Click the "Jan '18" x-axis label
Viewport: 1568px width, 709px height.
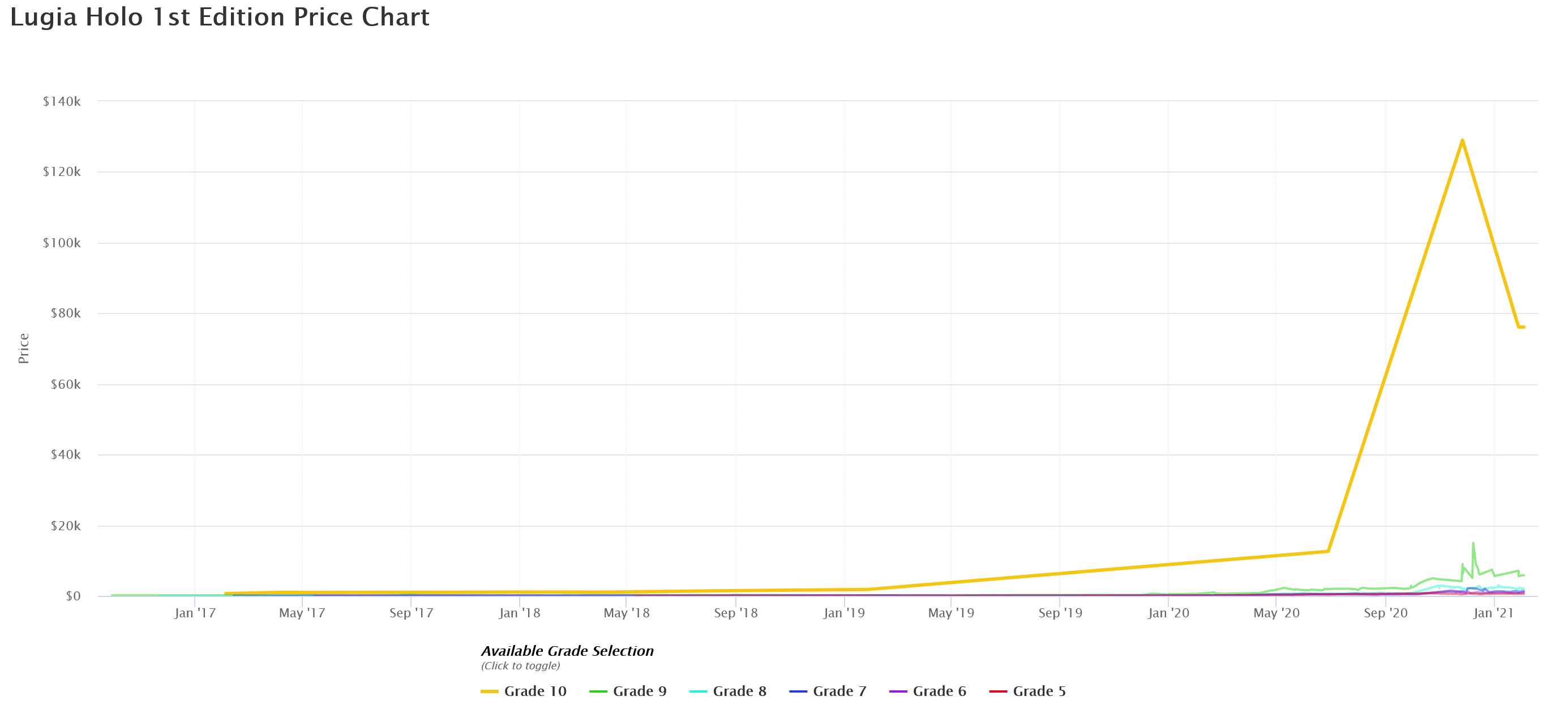(519, 613)
